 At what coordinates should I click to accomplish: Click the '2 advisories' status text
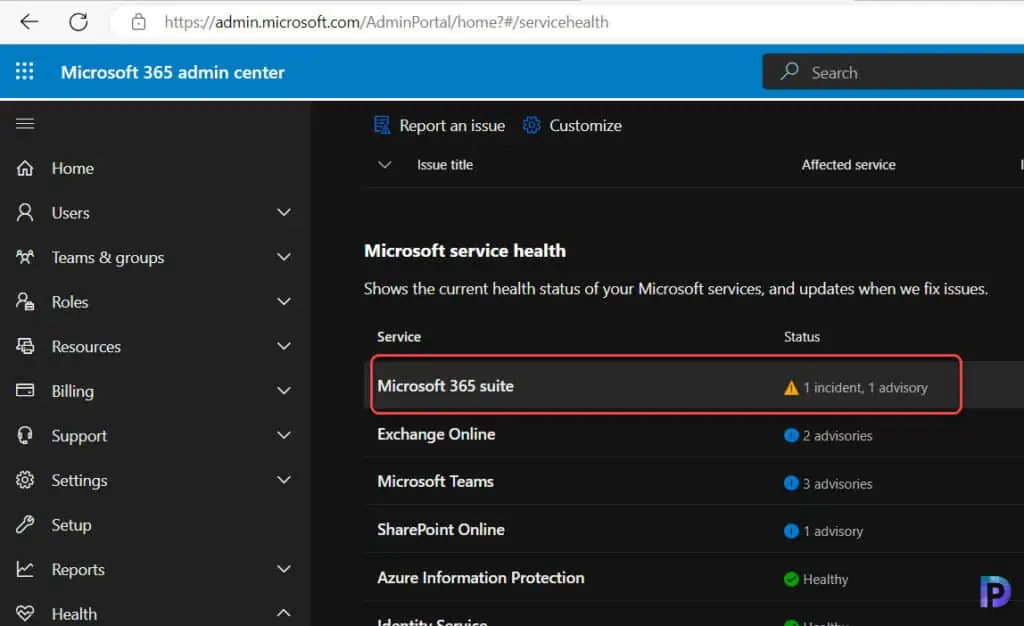click(837, 435)
